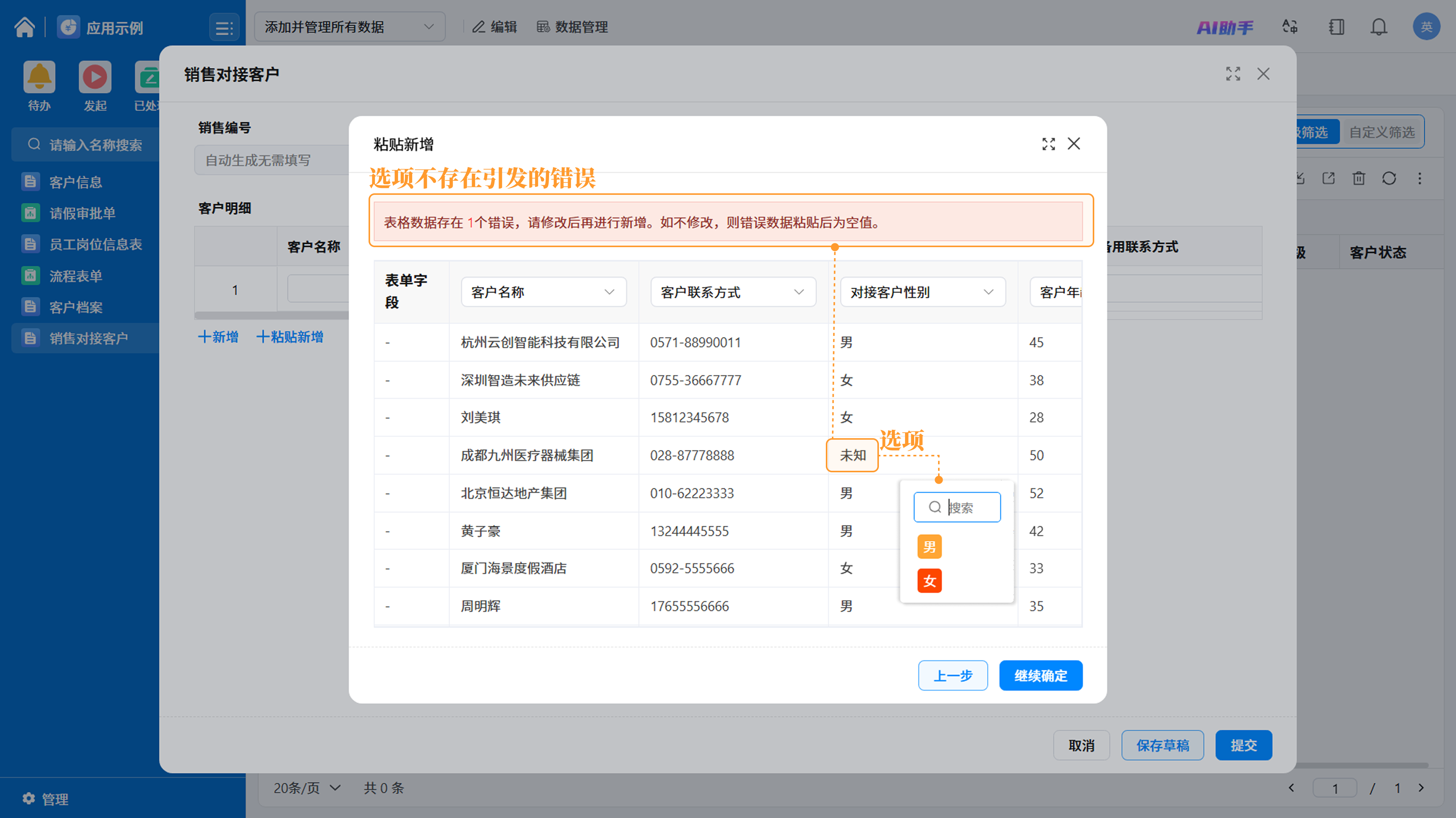The height and width of the screenshot is (818, 1456).
Task: Open 数据管理 in the top toolbar
Action: click(572, 27)
